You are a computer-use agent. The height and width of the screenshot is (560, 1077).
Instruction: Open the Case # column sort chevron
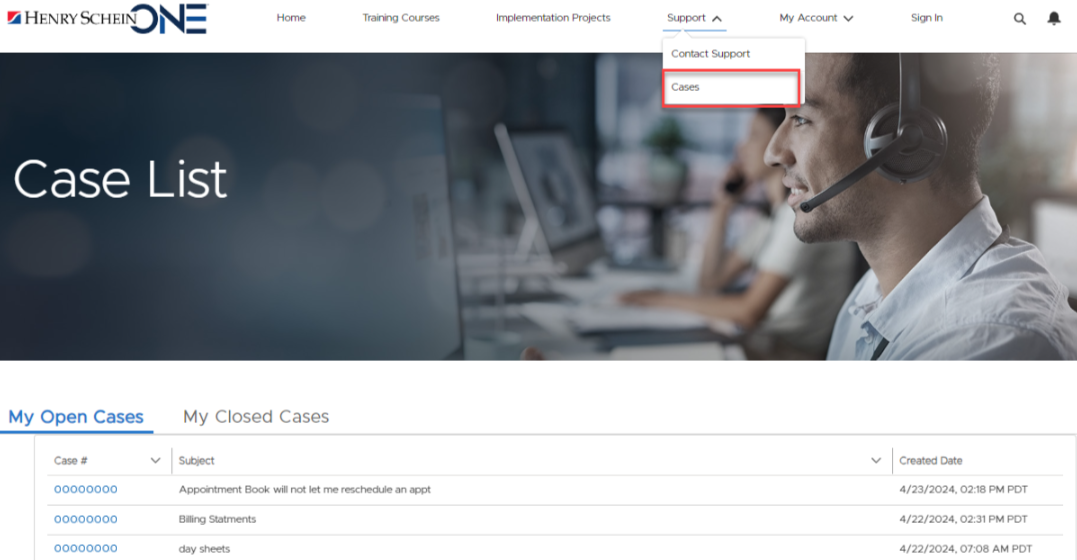(x=155, y=461)
